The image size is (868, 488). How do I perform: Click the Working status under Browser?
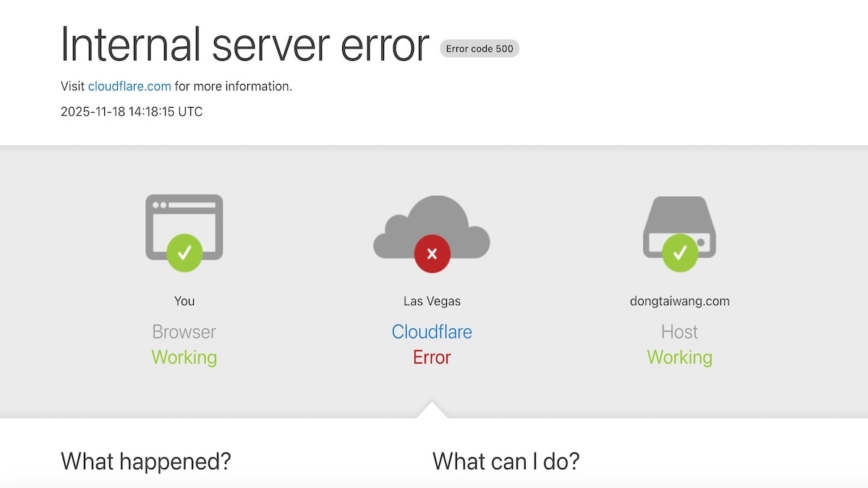(184, 357)
